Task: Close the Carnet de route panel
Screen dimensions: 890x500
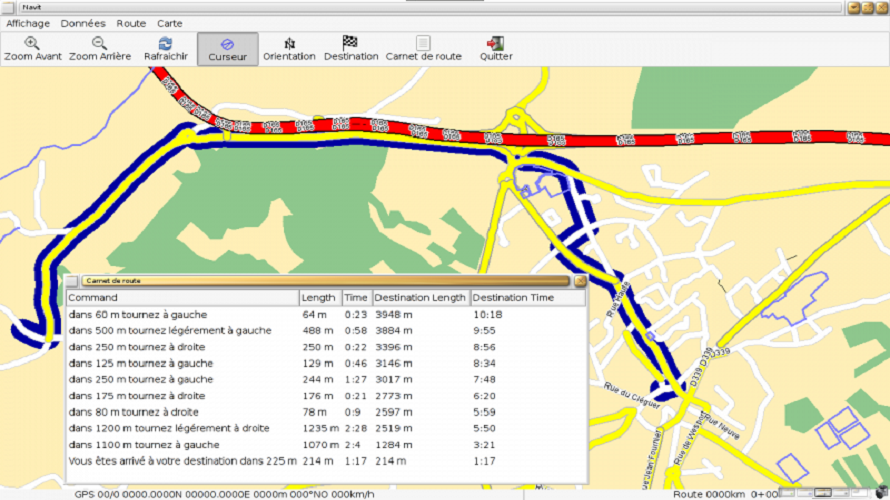Action: tap(580, 281)
